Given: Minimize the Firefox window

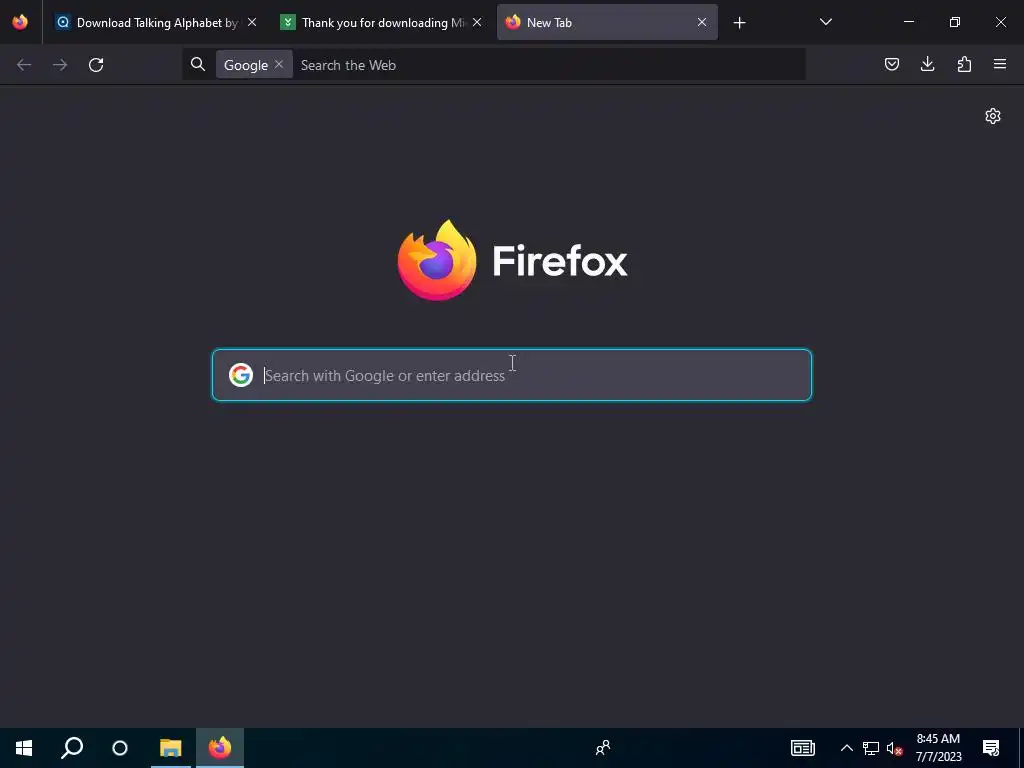Looking at the screenshot, I should (908, 22).
